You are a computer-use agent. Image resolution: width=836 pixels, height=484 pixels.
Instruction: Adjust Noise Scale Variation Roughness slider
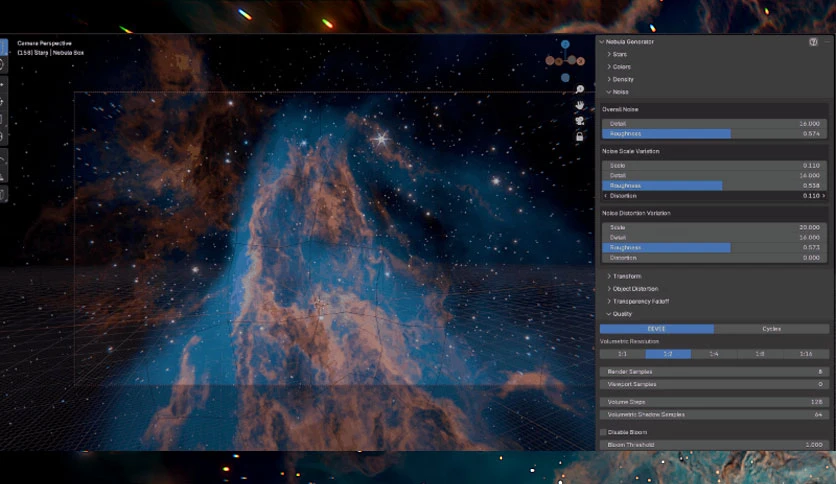click(x=714, y=185)
